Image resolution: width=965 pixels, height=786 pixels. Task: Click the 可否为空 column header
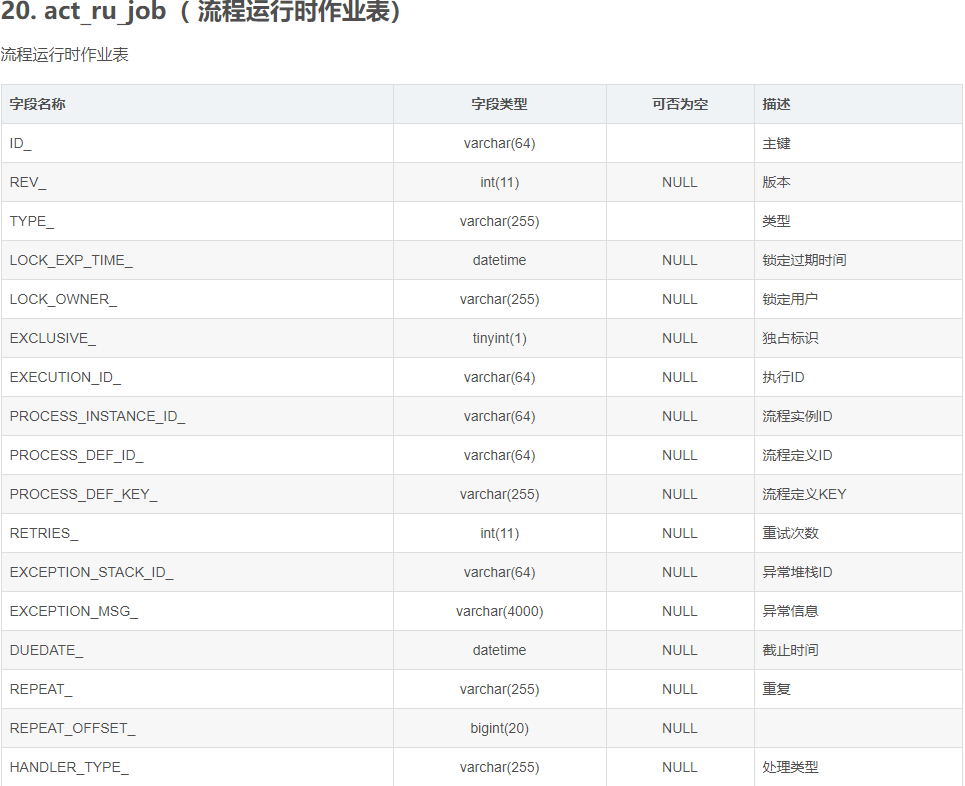click(x=680, y=104)
